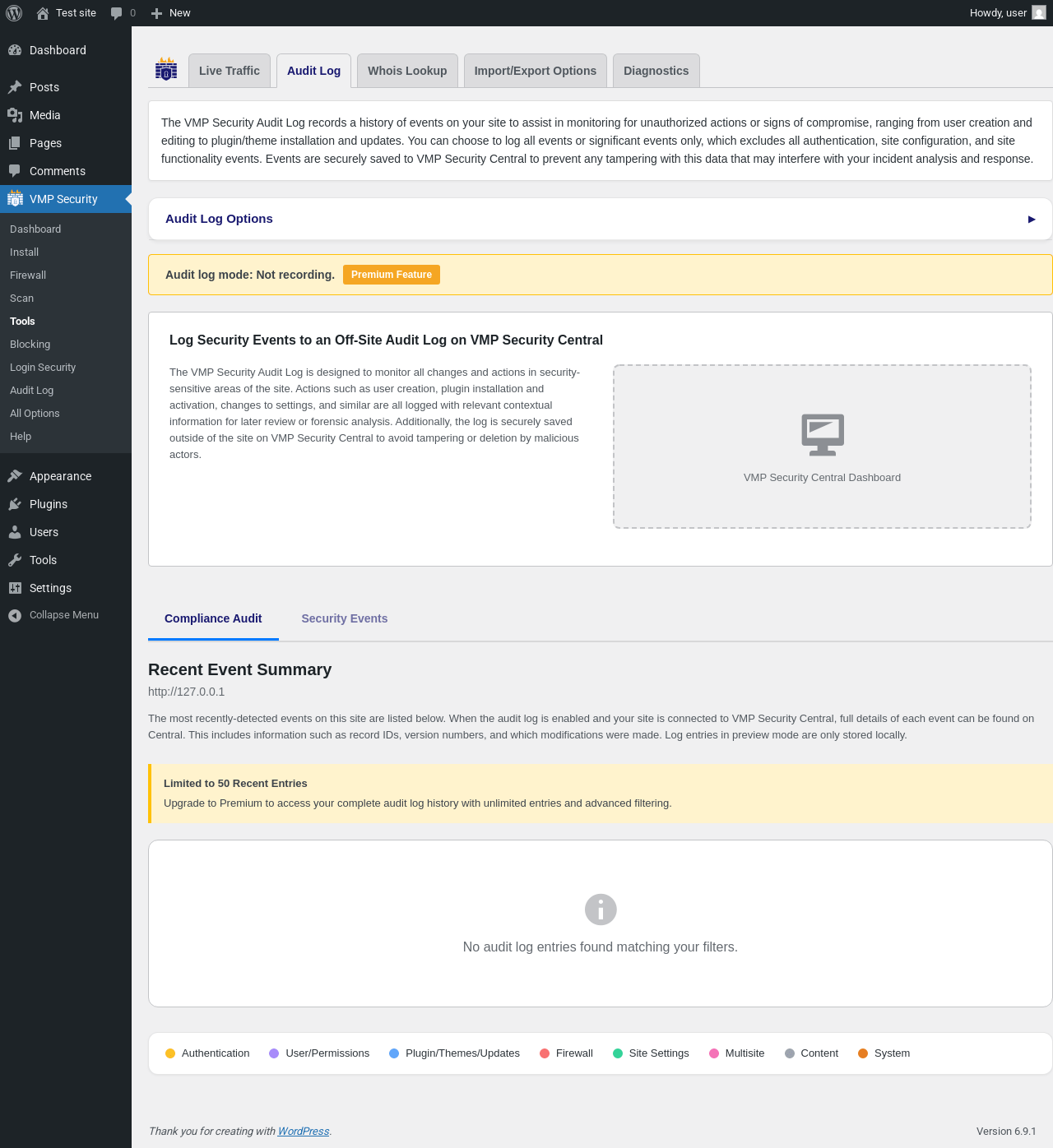Click the Media library icon
The height and width of the screenshot is (1148, 1053).
point(15,115)
